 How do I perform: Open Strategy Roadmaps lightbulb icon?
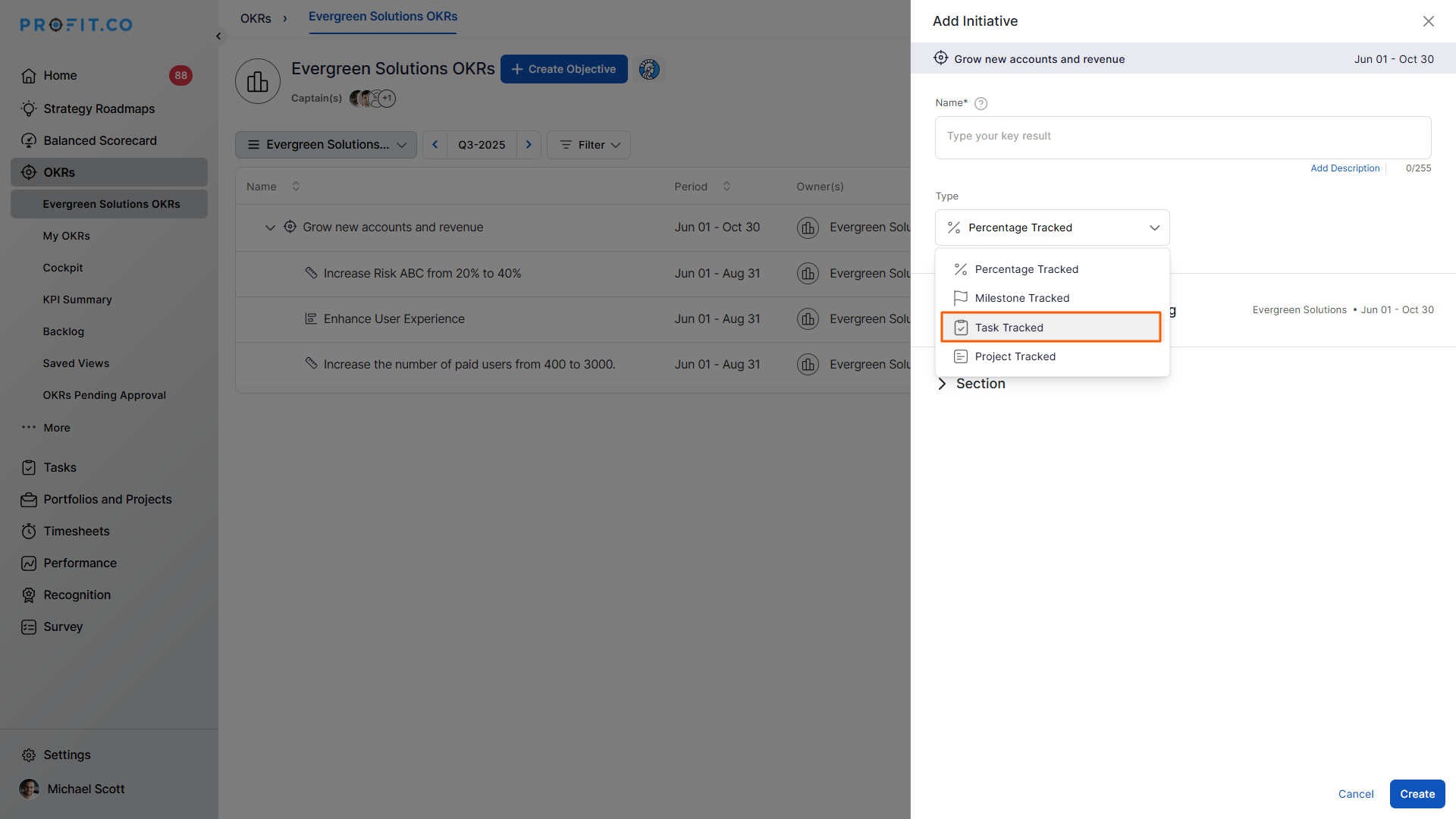click(x=29, y=108)
